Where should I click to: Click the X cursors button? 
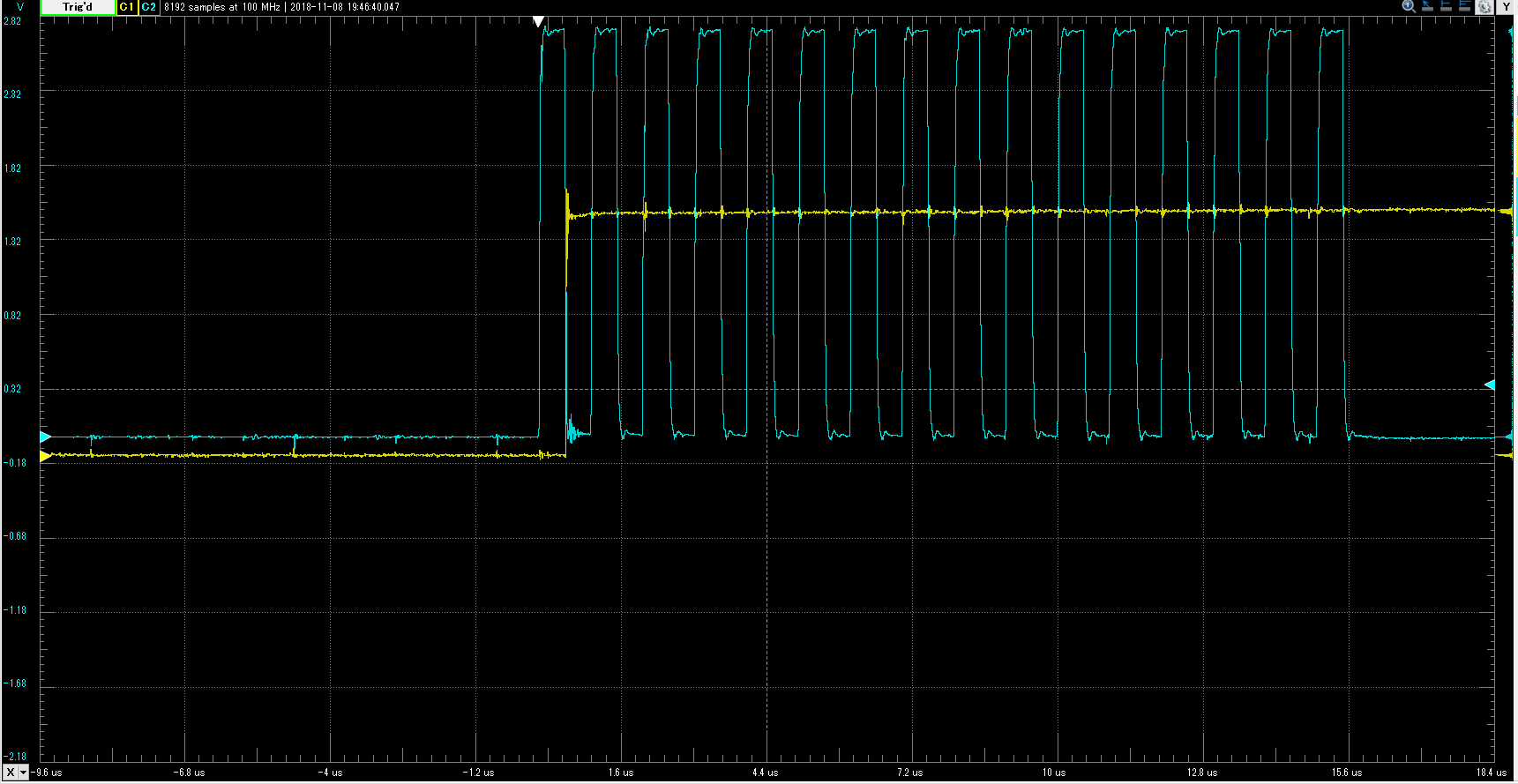coord(11,773)
